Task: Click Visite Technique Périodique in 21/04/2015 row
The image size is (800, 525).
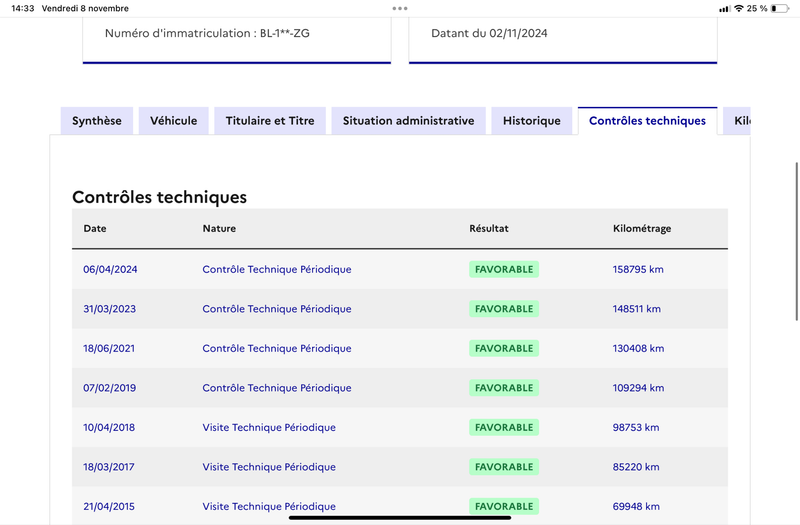Action: (269, 507)
